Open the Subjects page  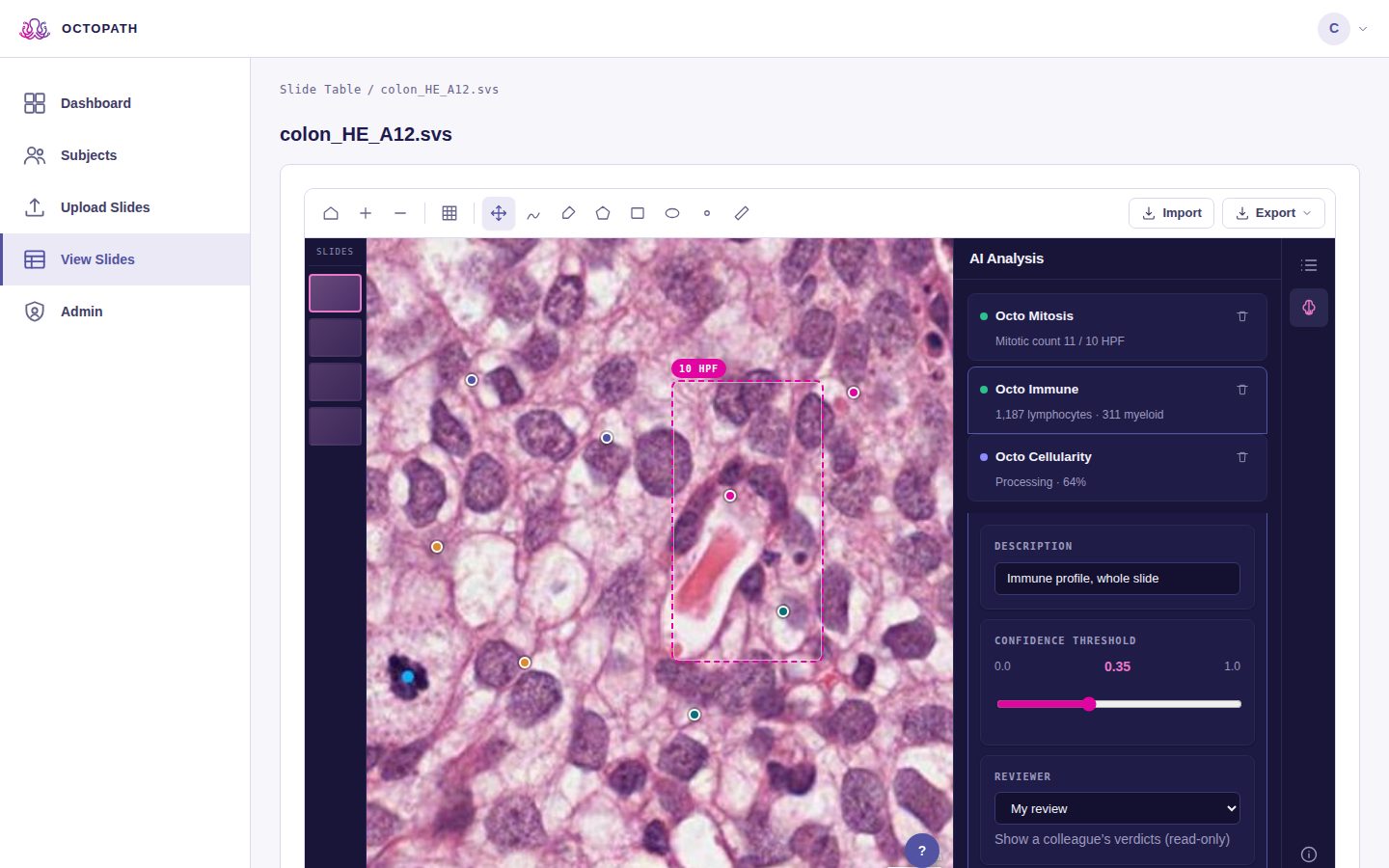point(125,155)
